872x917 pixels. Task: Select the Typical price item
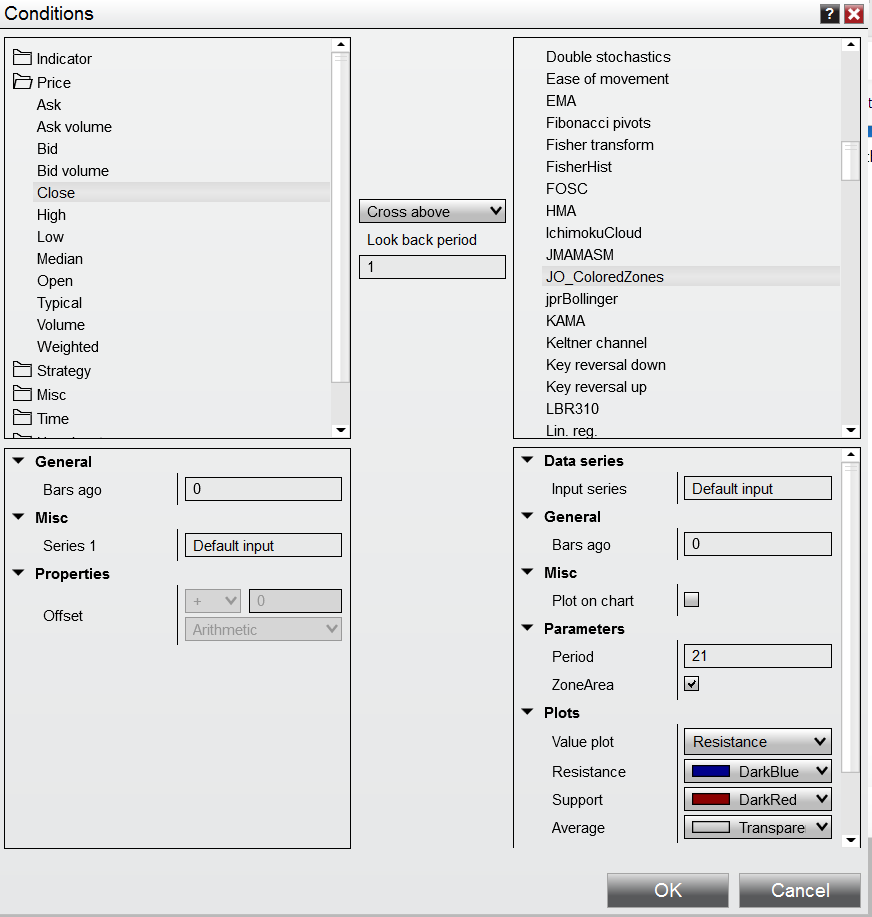point(59,303)
